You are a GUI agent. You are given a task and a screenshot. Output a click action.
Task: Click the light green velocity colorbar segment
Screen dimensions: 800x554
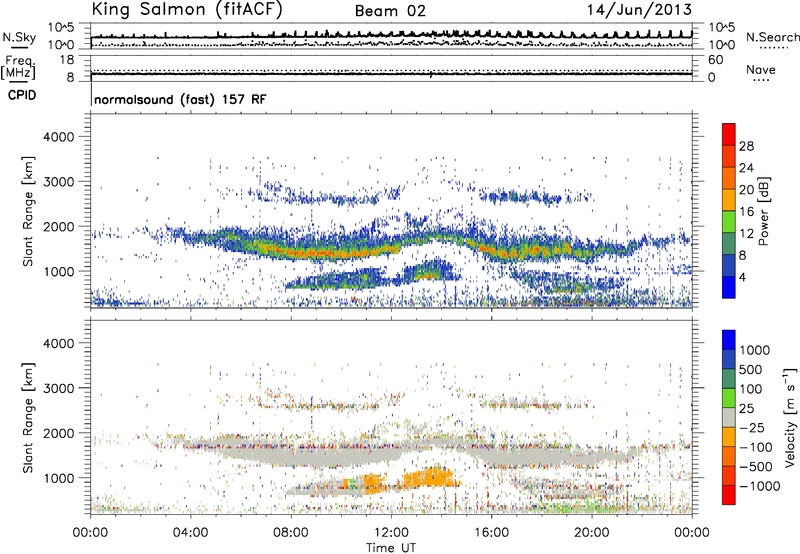tap(729, 398)
